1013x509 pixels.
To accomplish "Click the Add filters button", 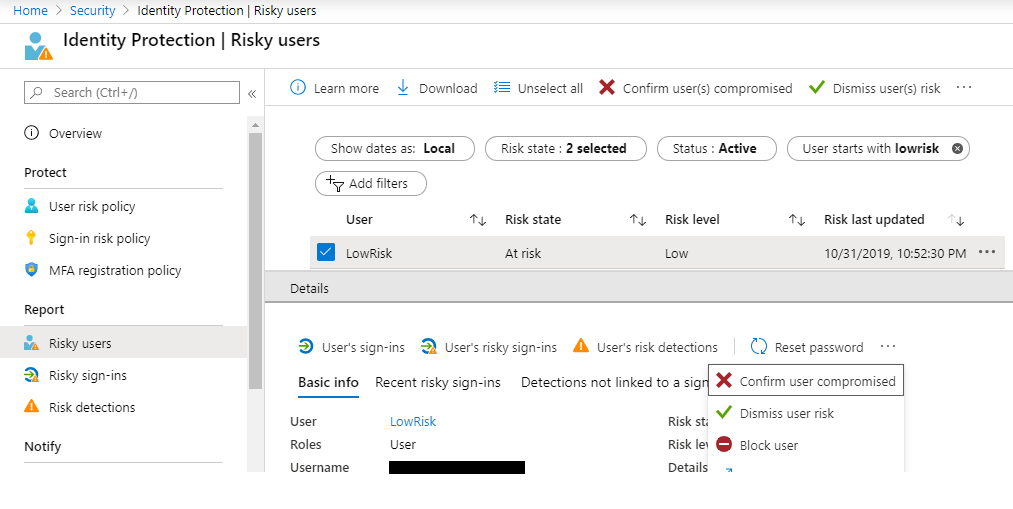I will tap(371, 183).
